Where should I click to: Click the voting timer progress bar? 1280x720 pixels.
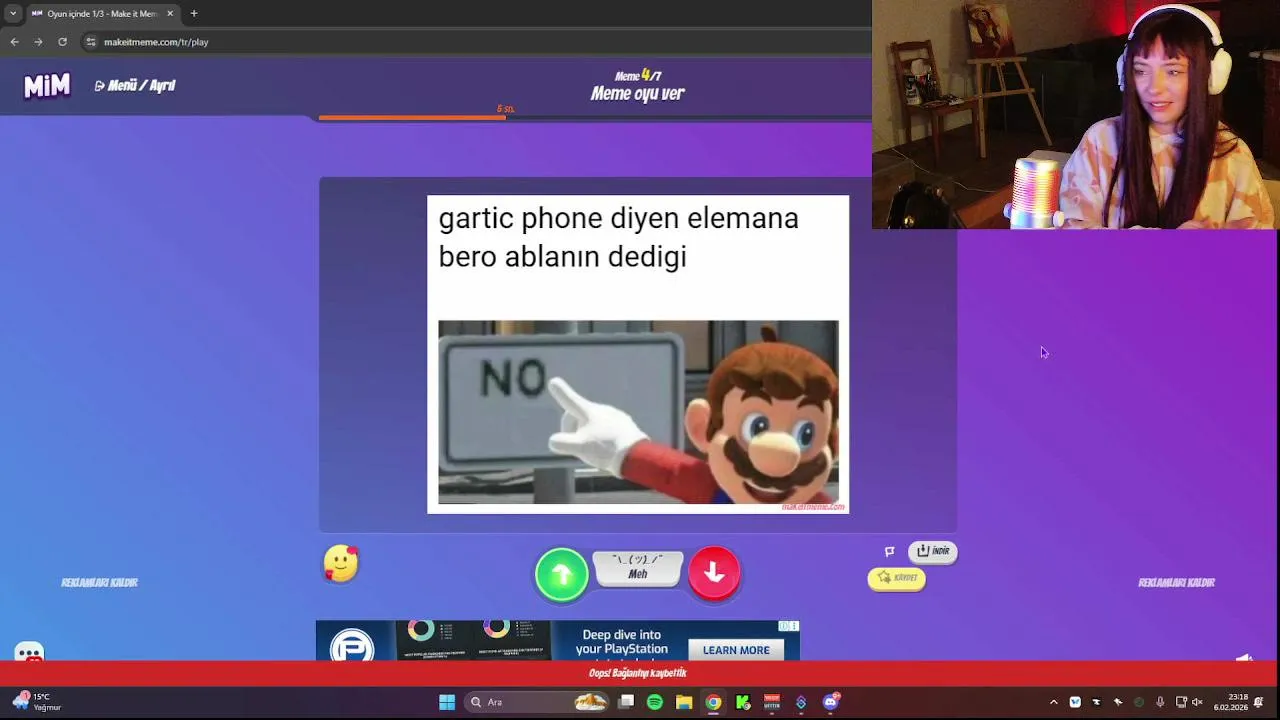click(x=595, y=117)
